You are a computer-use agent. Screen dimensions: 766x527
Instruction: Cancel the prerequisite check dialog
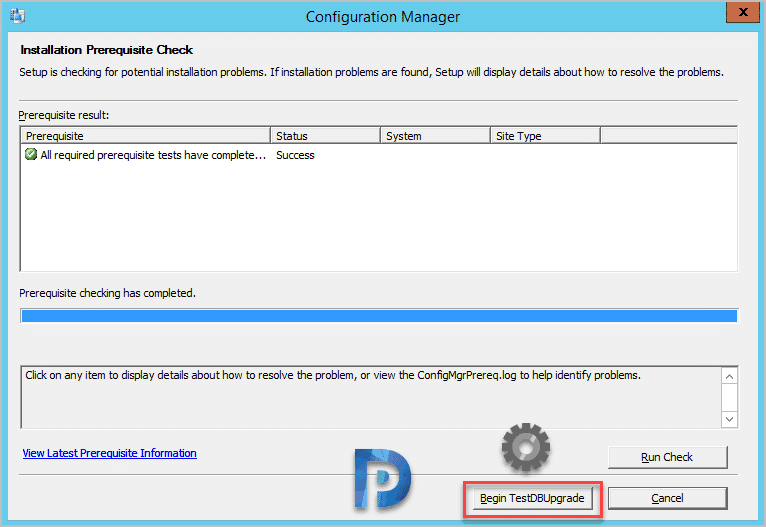[x=667, y=498]
